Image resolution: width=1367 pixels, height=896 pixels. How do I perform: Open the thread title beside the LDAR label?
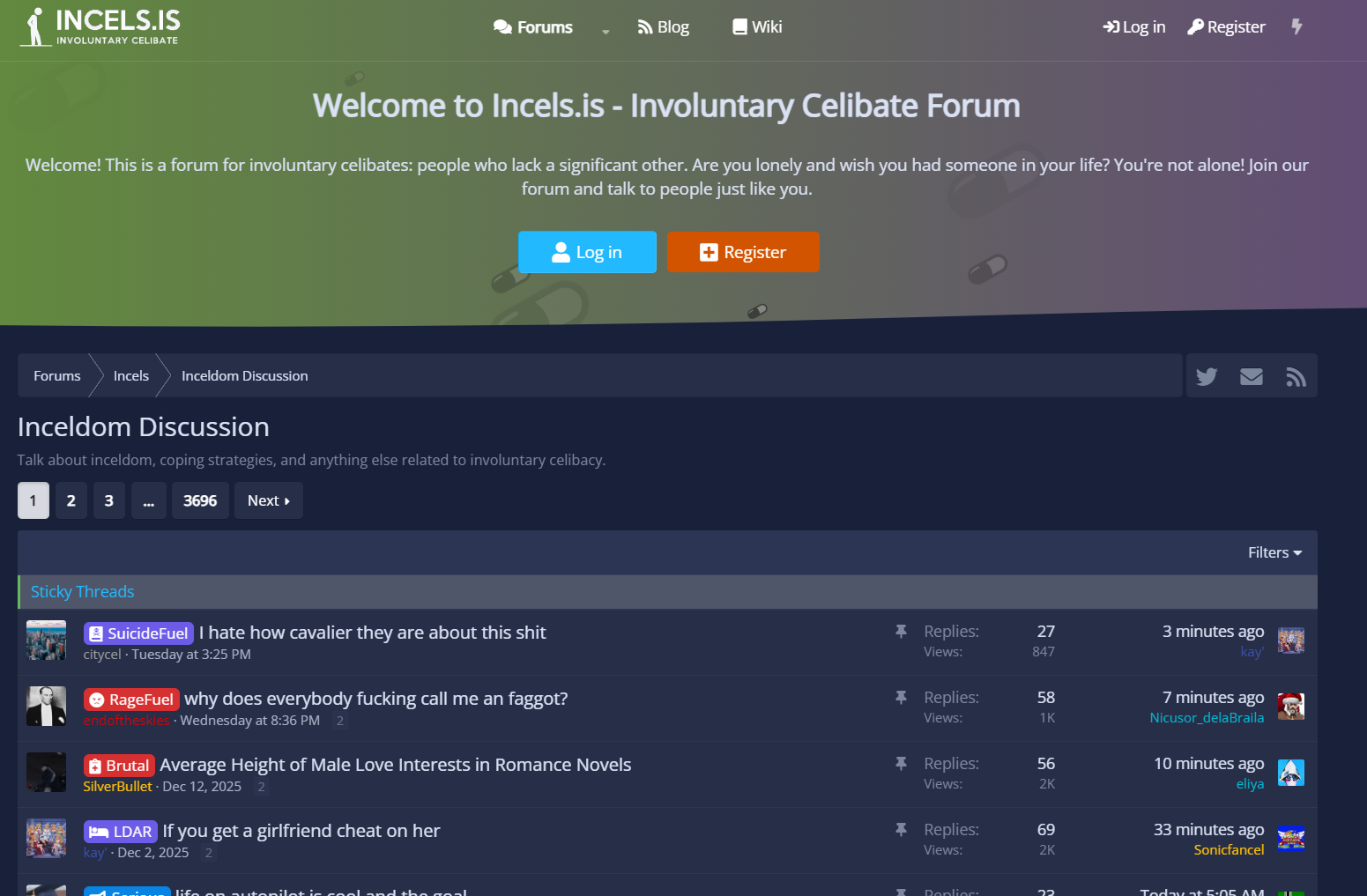[x=301, y=831]
